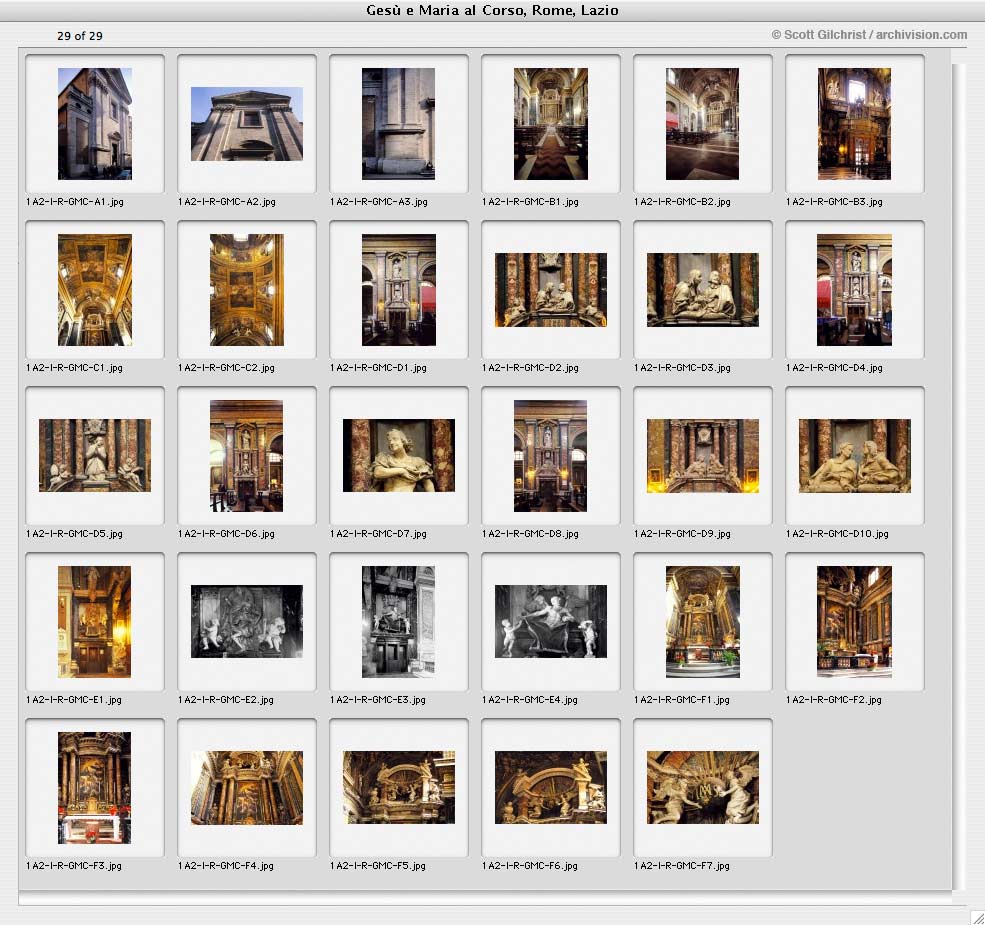Open thumbnail 1A2-I-R-GMC-D8.jpg

550,456
